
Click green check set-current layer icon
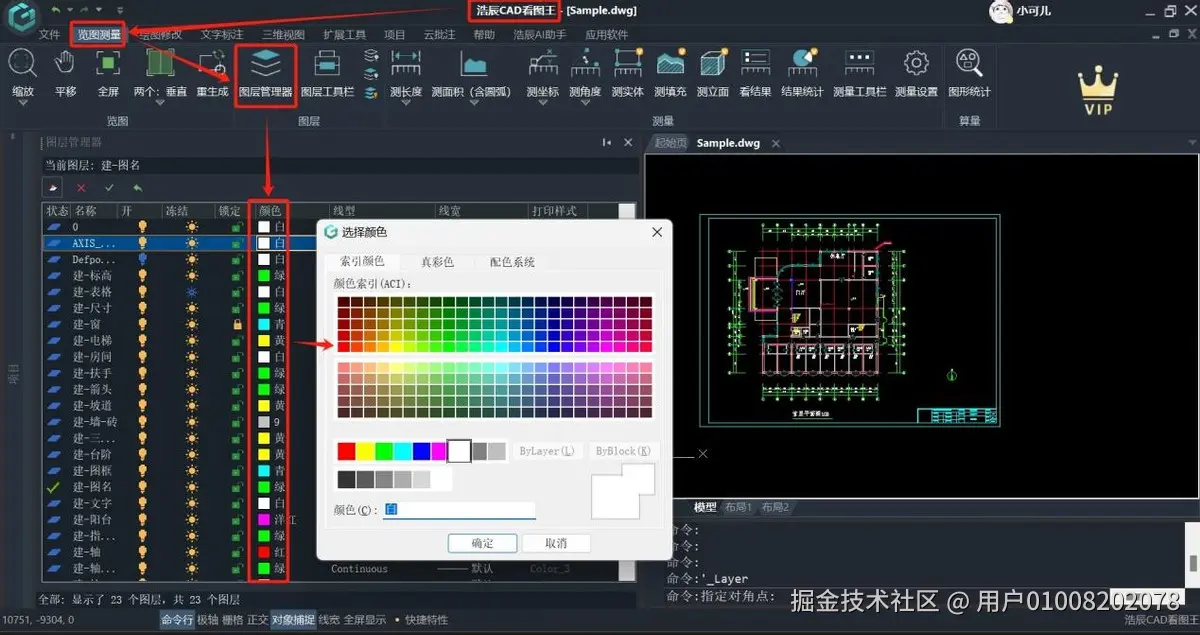point(109,187)
